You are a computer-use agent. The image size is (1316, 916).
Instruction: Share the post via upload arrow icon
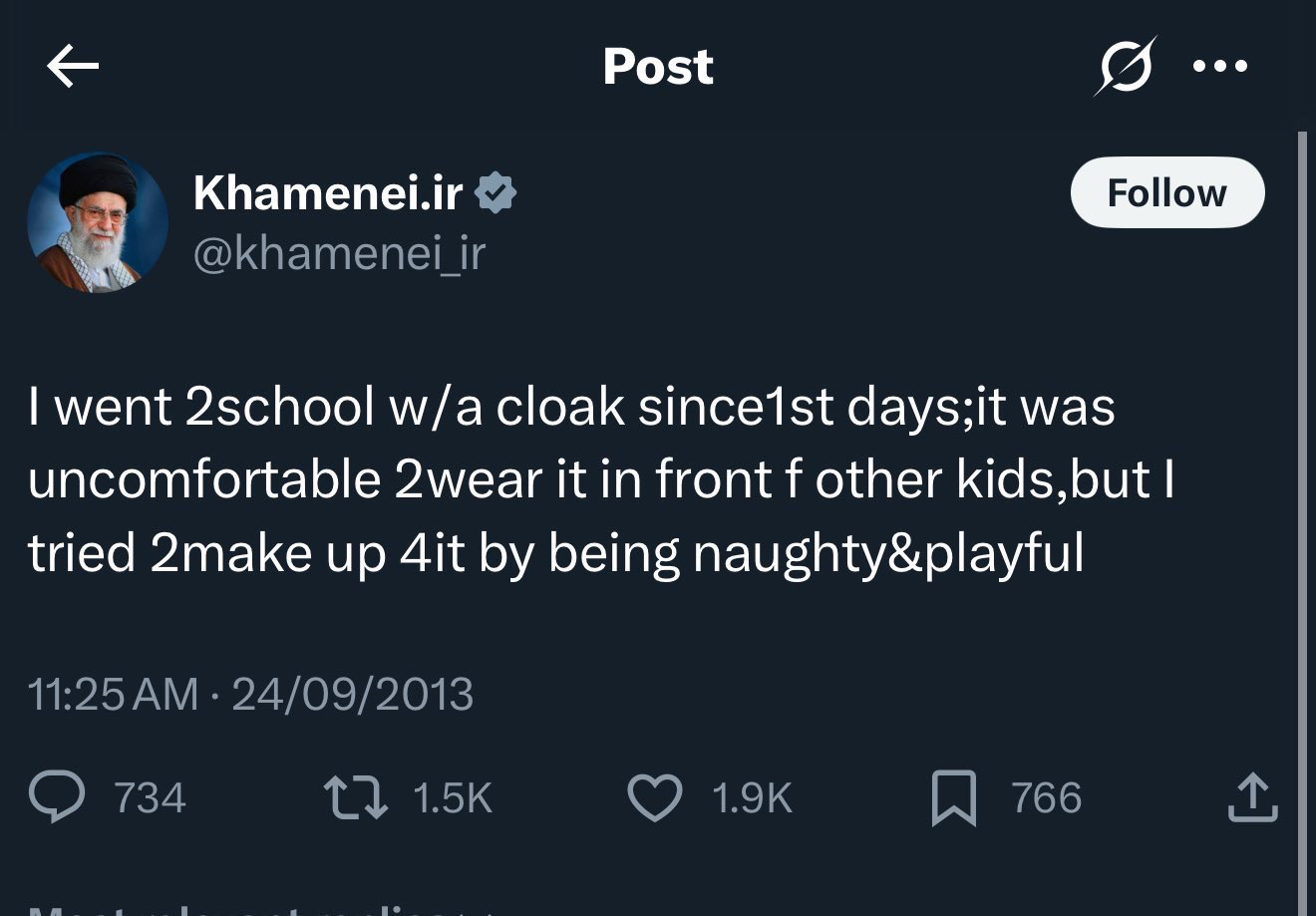[1252, 798]
